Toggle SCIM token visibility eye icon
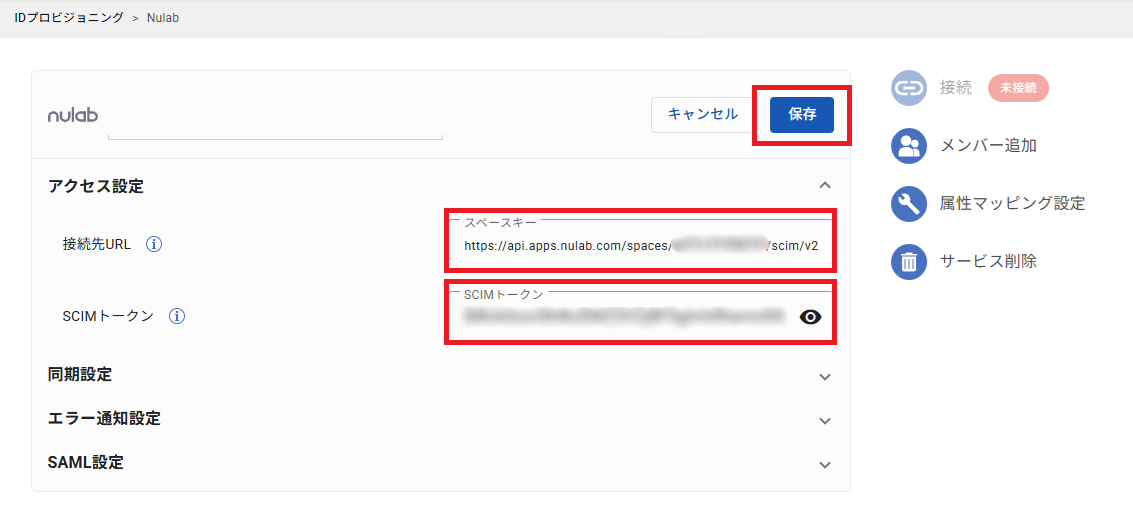The width and height of the screenshot is (1133, 510). click(811, 316)
